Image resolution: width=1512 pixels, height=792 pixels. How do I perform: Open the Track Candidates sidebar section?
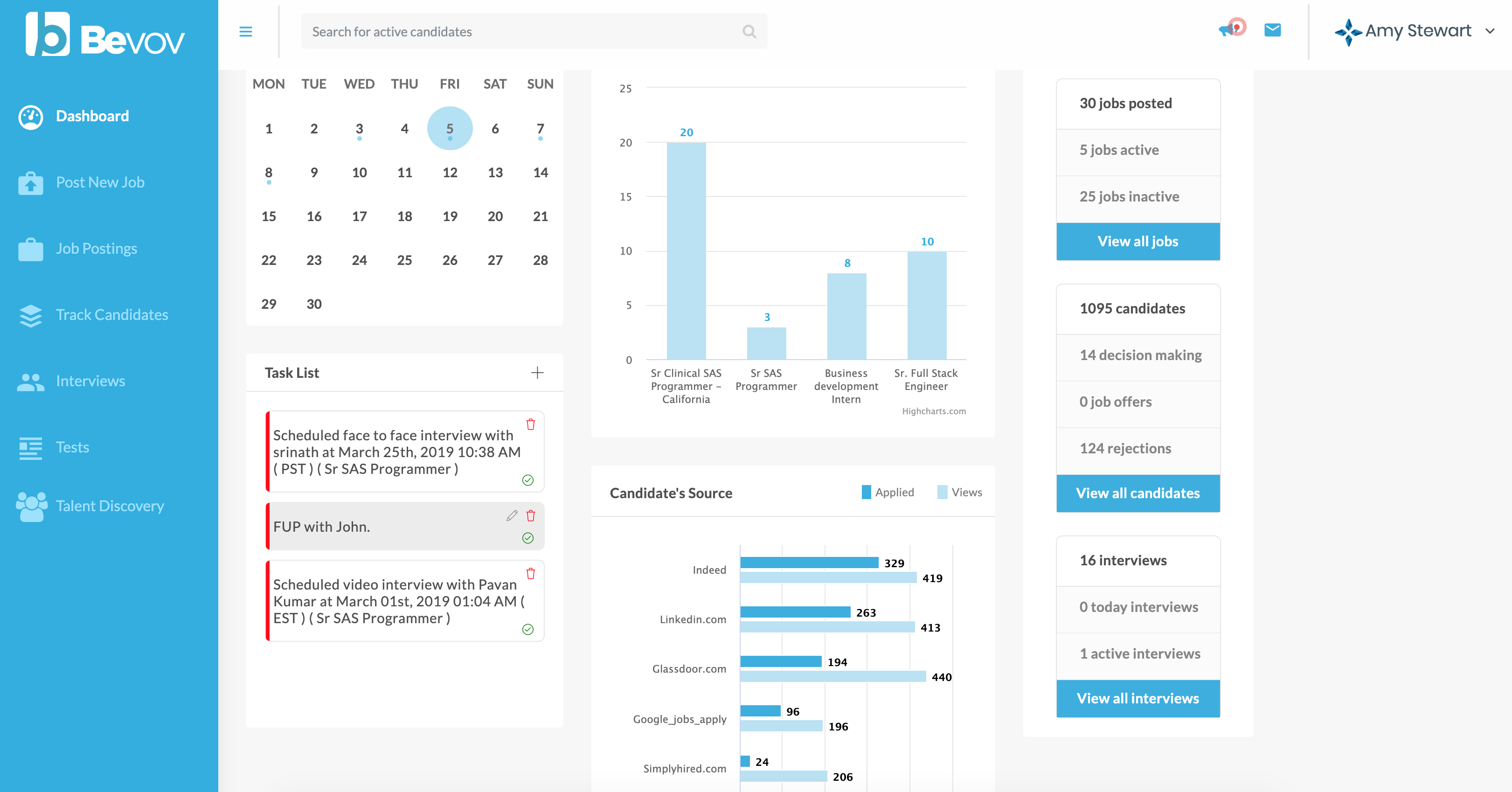pyautogui.click(x=111, y=315)
